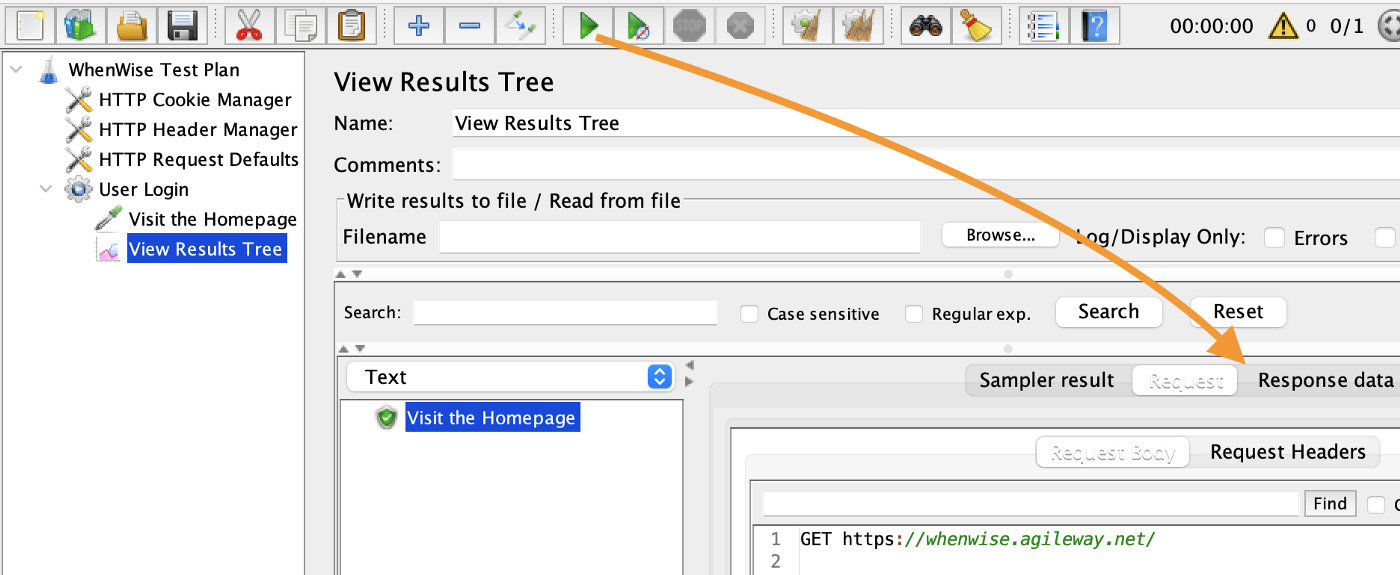Collapse the User Login node

[x=46, y=189]
